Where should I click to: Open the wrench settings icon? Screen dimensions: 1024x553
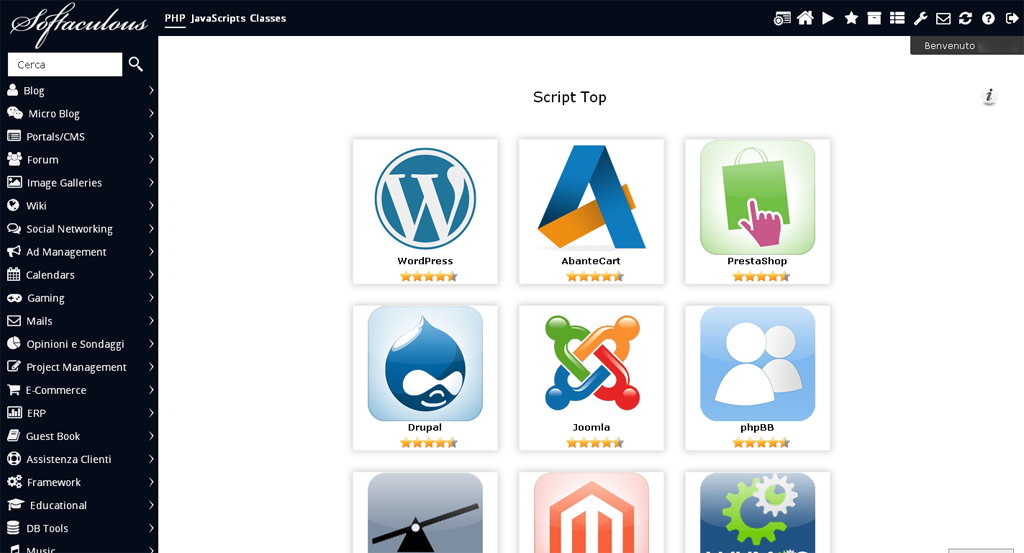pos(920,18)
